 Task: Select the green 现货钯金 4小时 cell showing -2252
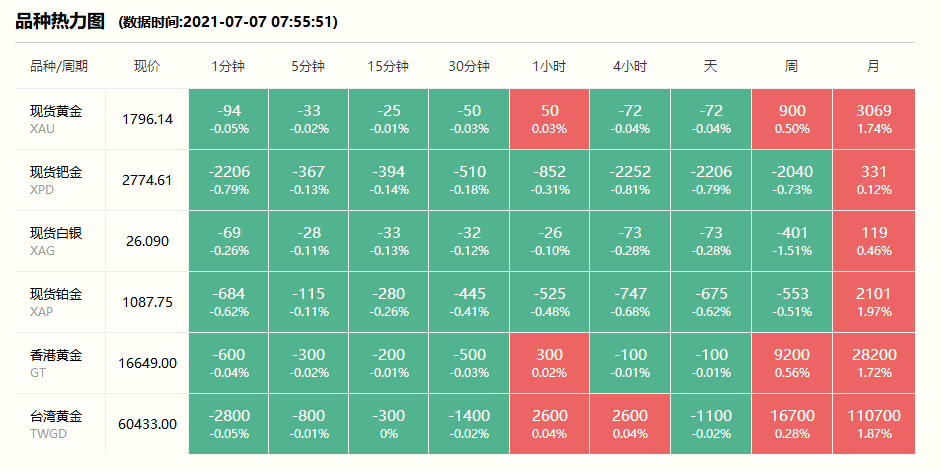coord(630,179)
